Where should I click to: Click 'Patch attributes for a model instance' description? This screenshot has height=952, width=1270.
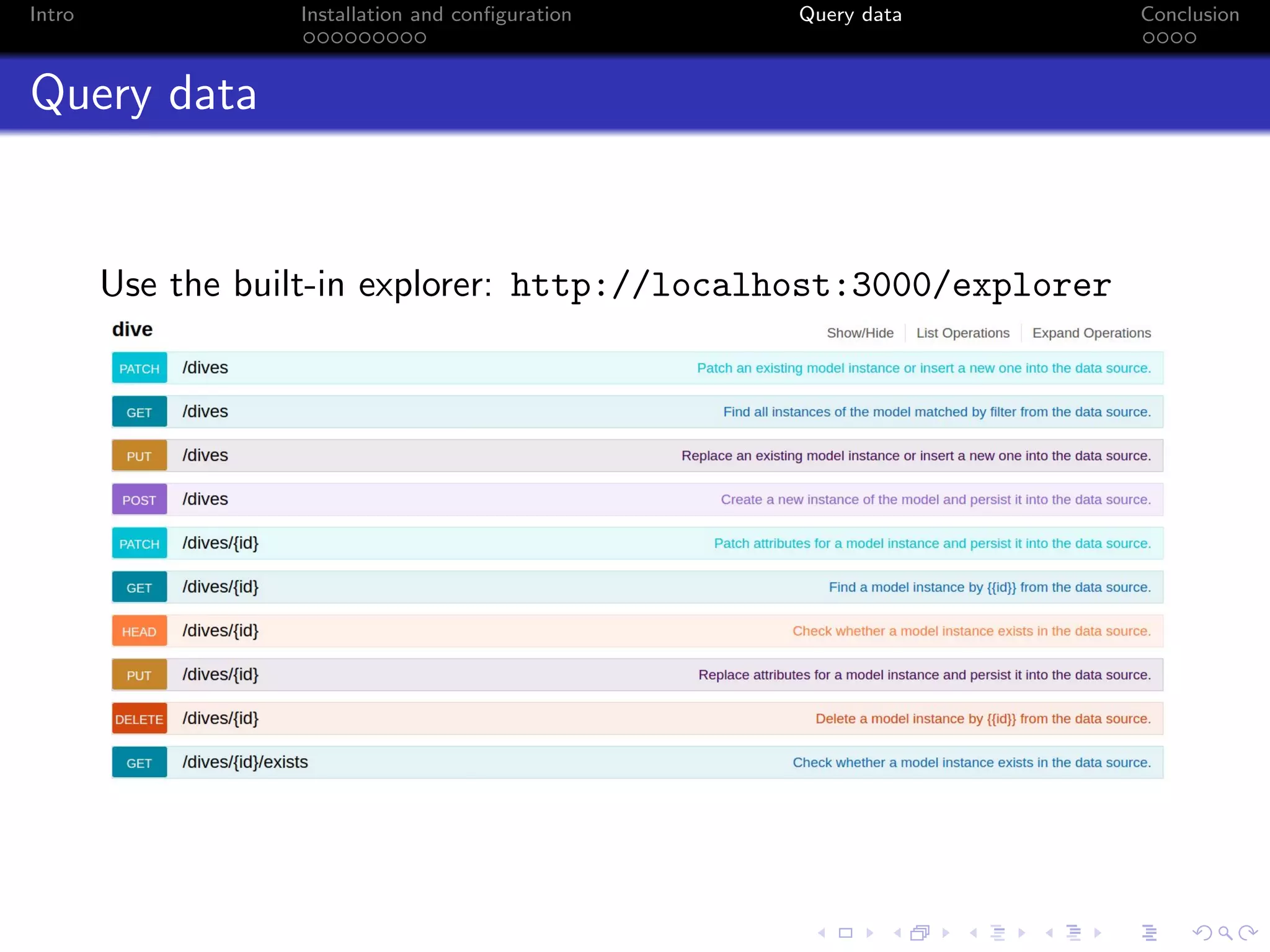932,544
